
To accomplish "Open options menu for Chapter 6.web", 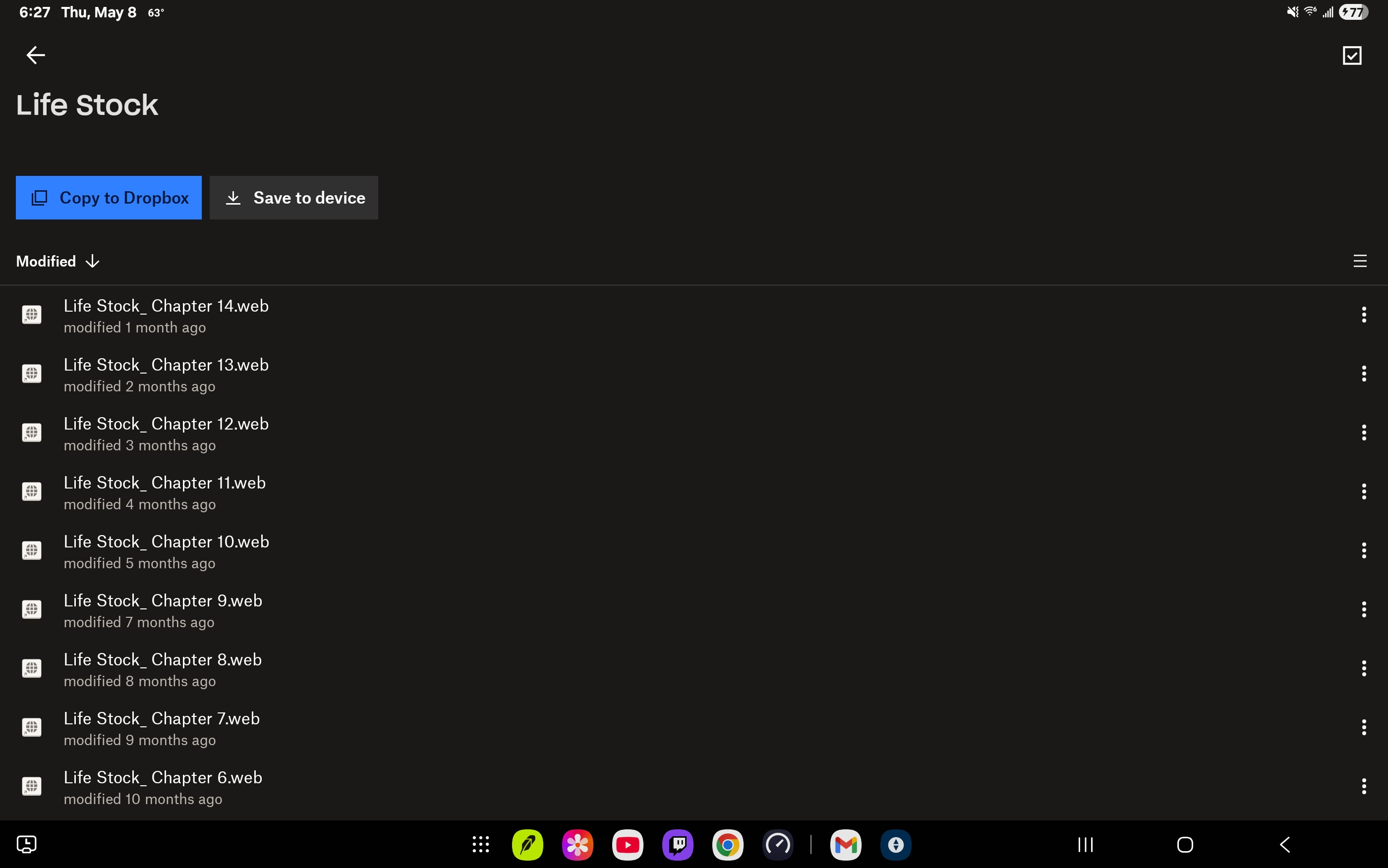I will 1363,786.
